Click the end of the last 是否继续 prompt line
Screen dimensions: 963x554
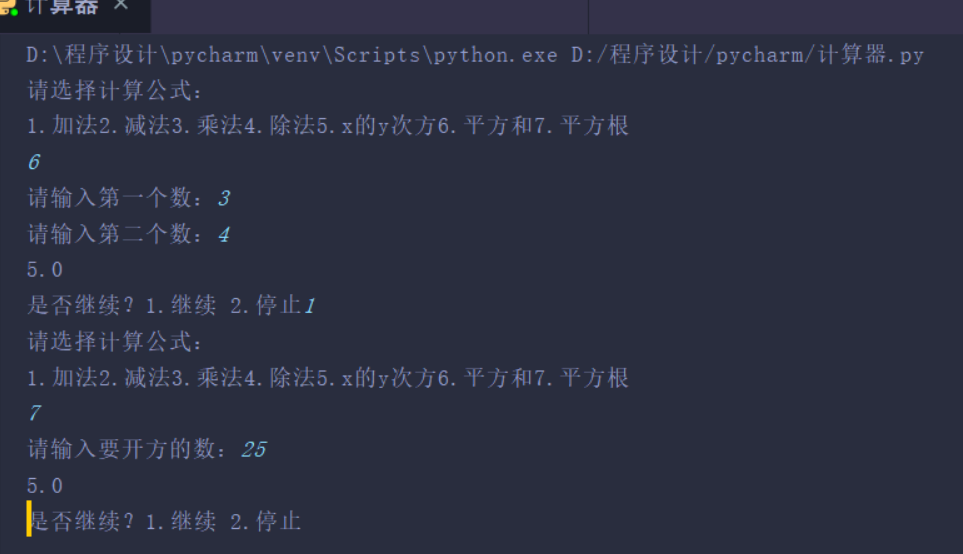302,521
